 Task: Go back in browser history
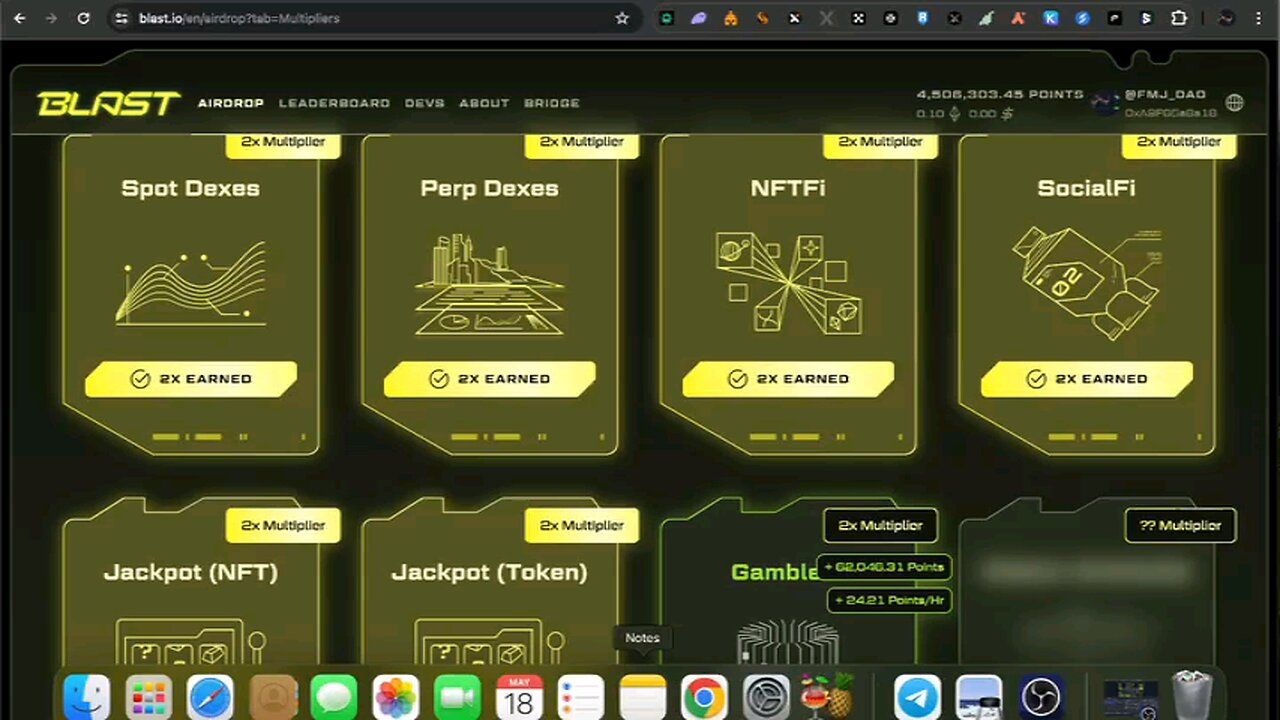20,18
